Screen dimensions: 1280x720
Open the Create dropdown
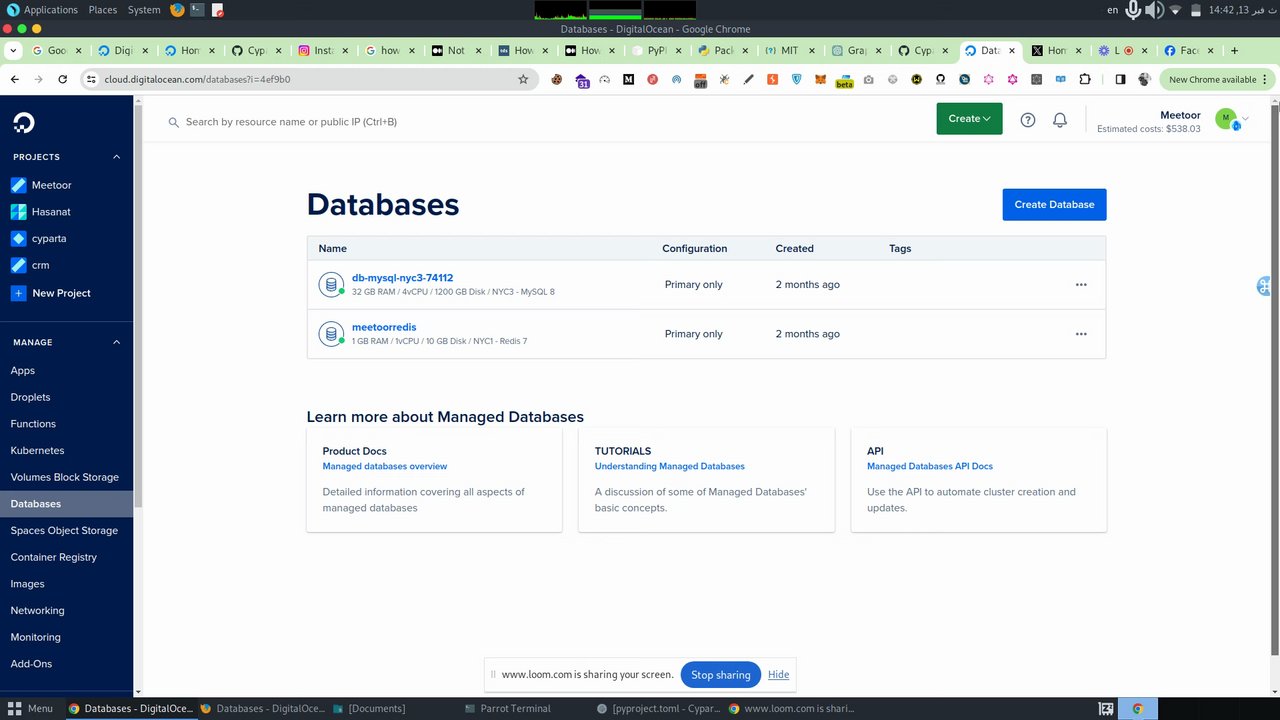pos(969,119)
